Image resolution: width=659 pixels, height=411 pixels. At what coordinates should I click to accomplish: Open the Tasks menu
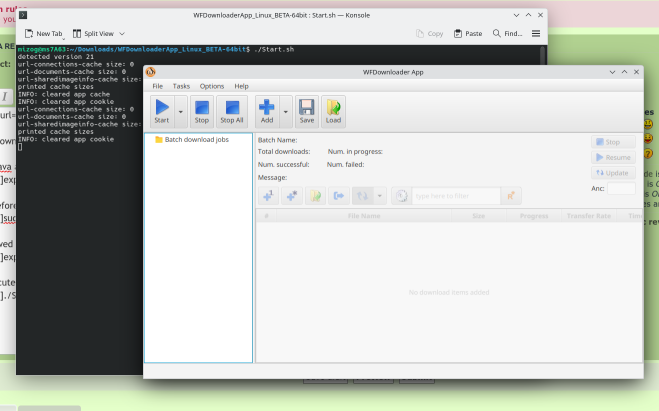pos(181,86)
